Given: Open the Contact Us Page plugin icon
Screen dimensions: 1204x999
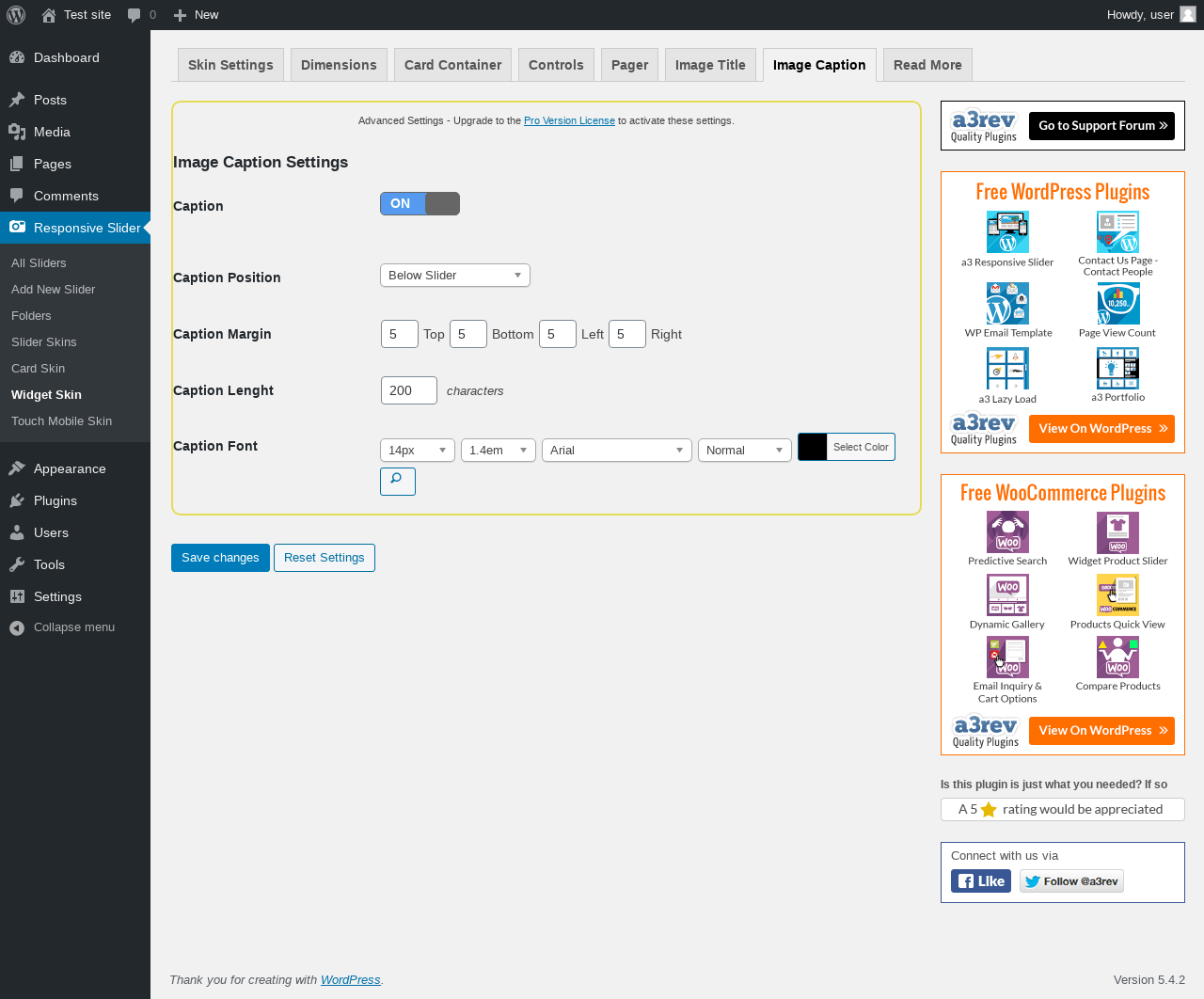Looking at the screenshot, I should [x=1117, y=231].
